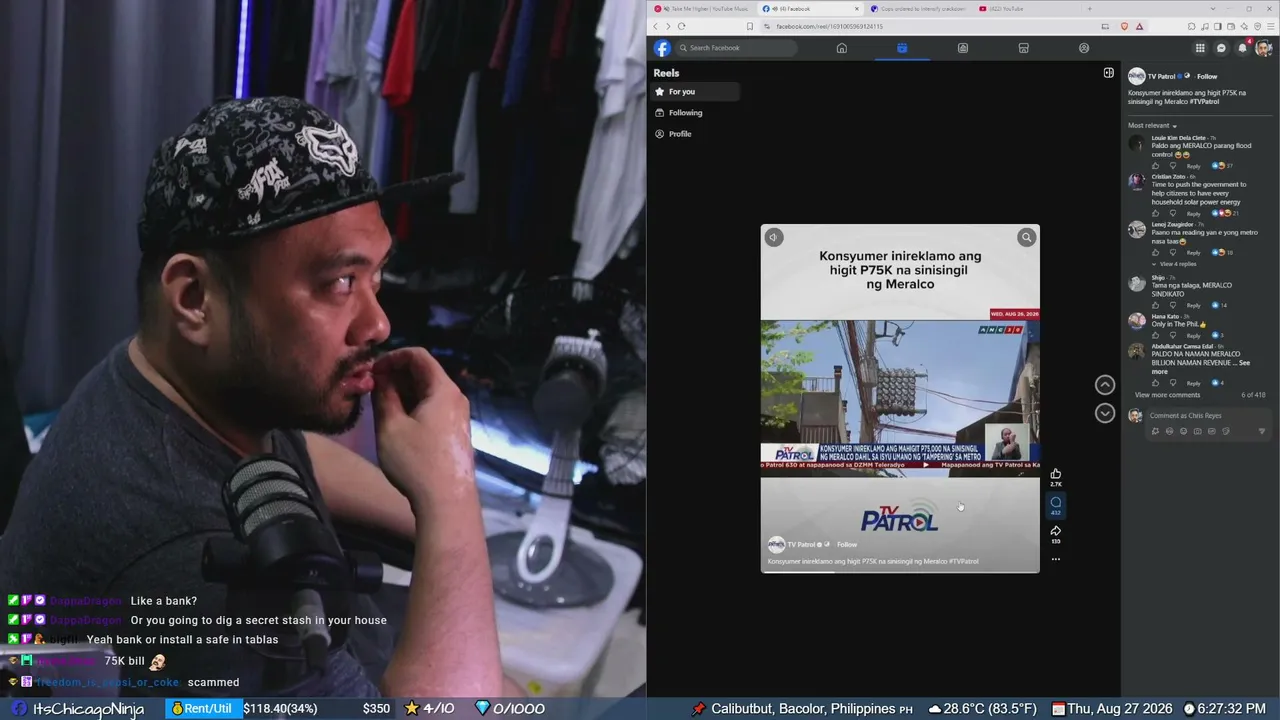Seek the reel progress bar

point(900,572)
